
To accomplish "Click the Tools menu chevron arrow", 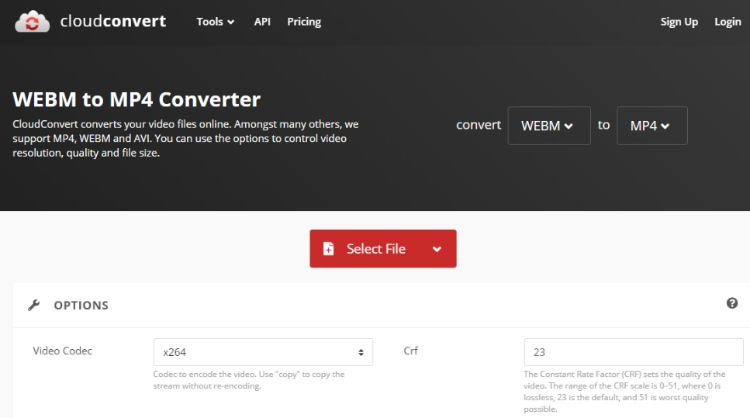I will [231, 22].
